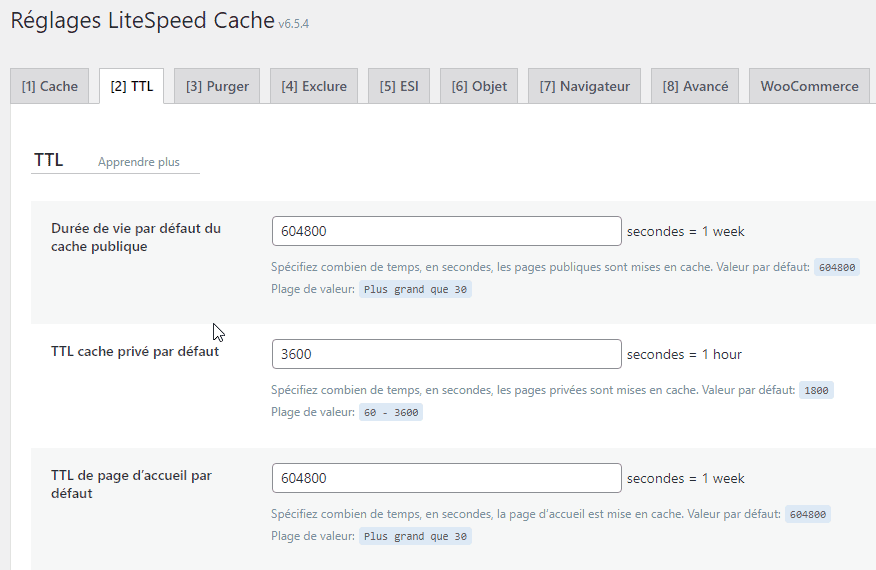Click the v6.5.4 version text

293,23
